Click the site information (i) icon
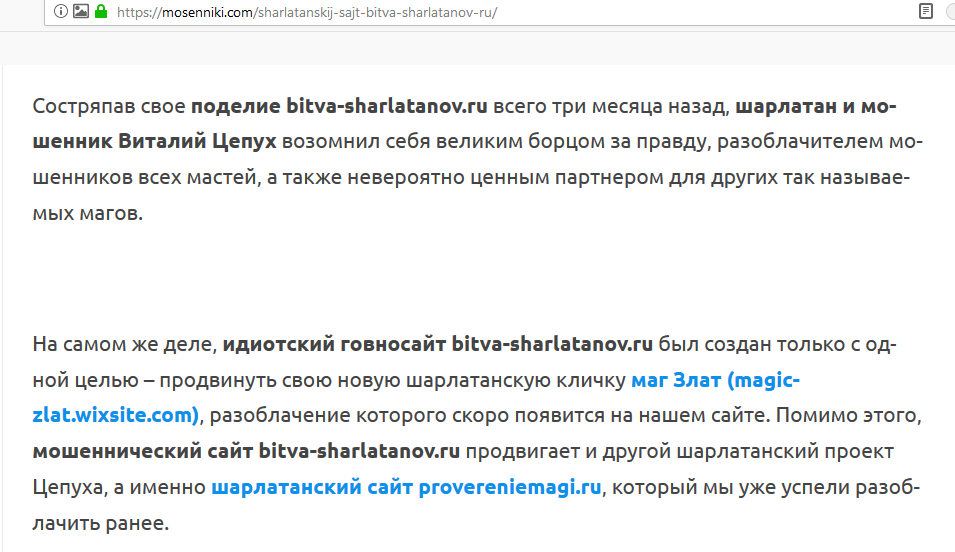The height and width of the screenshot is (552, 955). tap(62, 12)
